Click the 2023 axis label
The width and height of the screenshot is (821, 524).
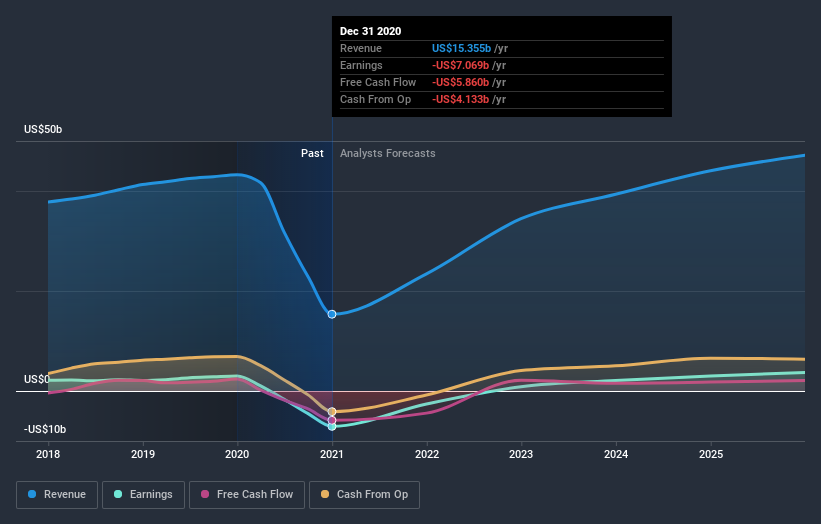click(521, 454)
